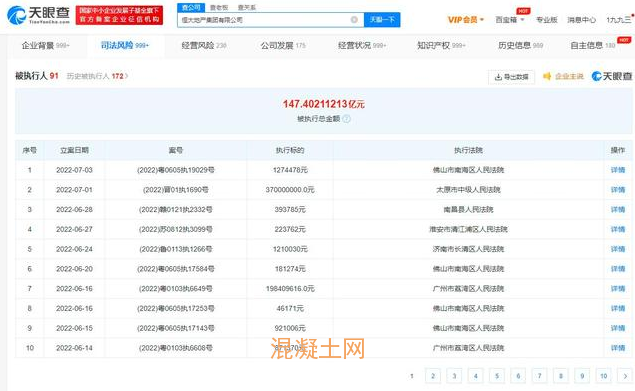Click the Tianyancha logo icon
This screenshot has height=391, width=635.
click(x=17, y=15)
